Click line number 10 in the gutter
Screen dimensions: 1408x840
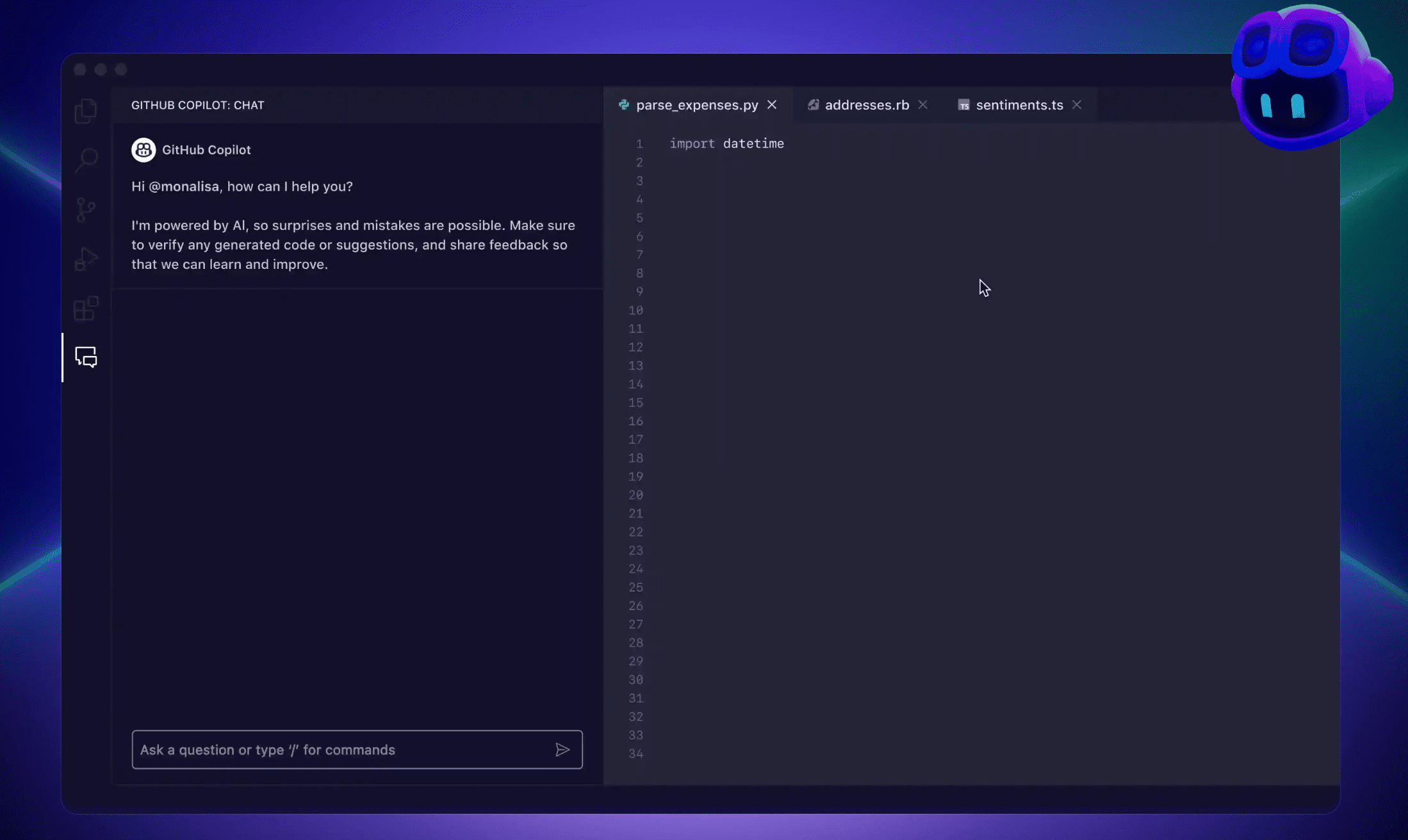pos(635,311)
